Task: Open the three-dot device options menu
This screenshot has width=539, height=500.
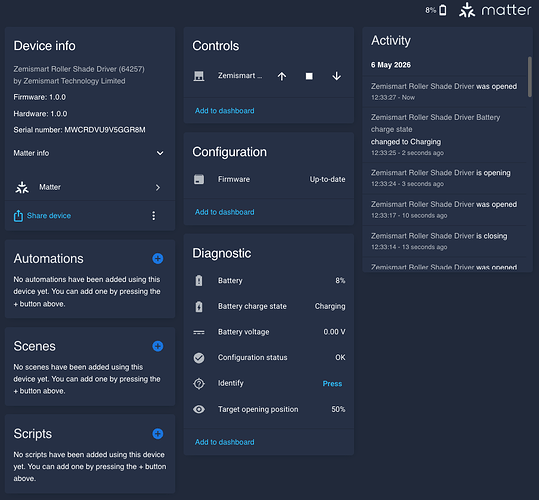Action: point(154,215)
